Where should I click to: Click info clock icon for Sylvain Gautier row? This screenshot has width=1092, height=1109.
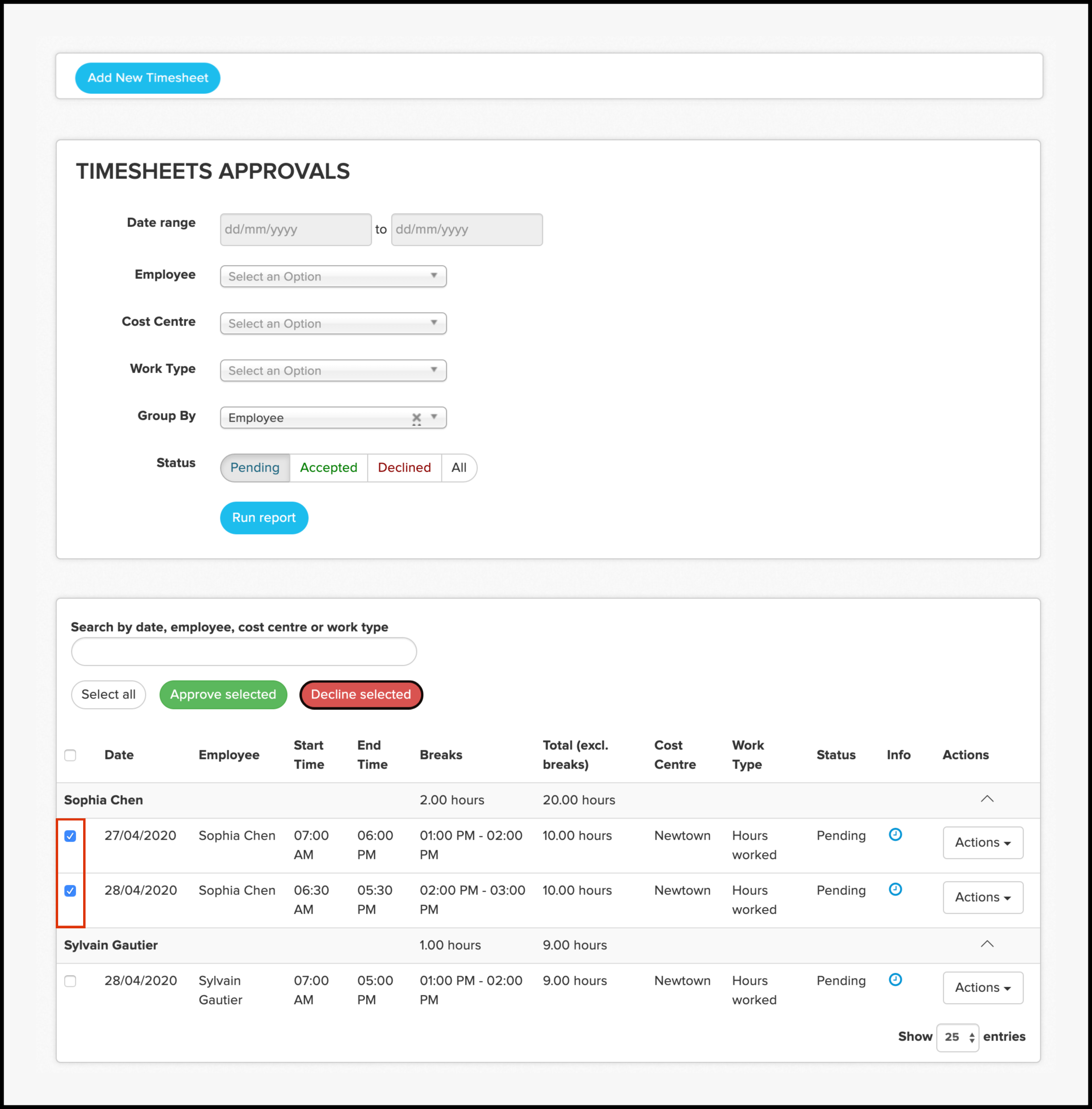(895, 979)
